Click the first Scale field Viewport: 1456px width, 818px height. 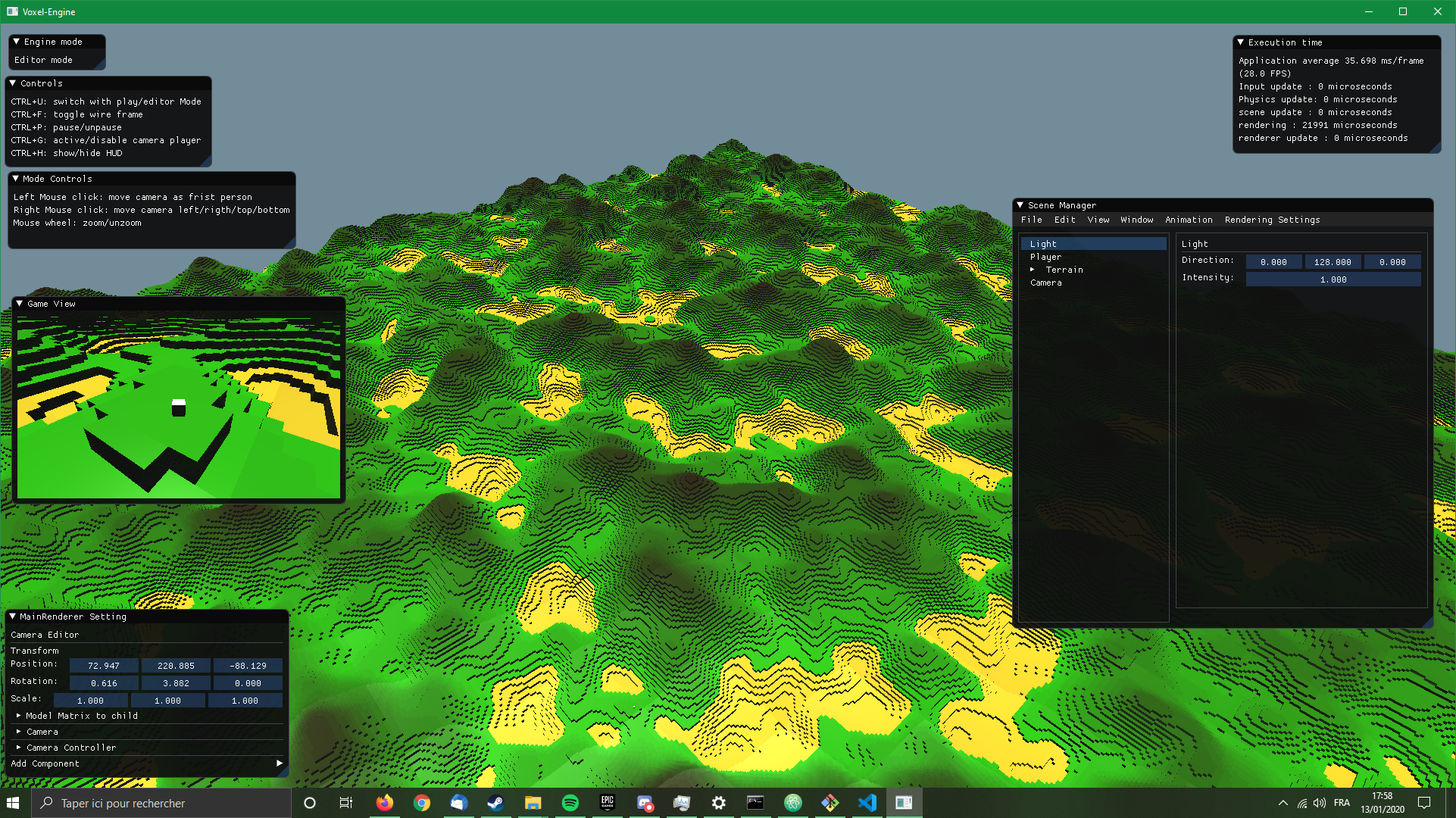[x=90, y=701]
